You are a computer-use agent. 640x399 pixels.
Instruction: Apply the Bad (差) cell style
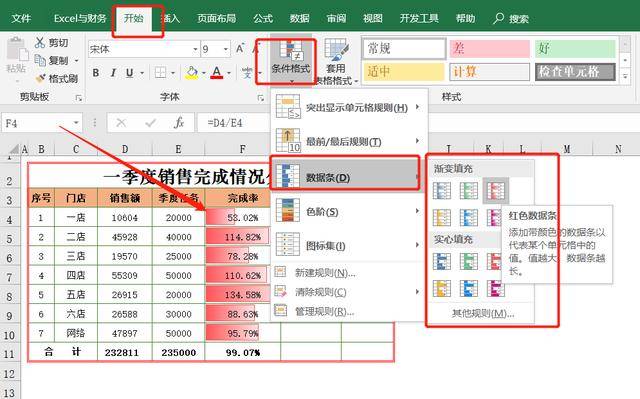[489, 49]
